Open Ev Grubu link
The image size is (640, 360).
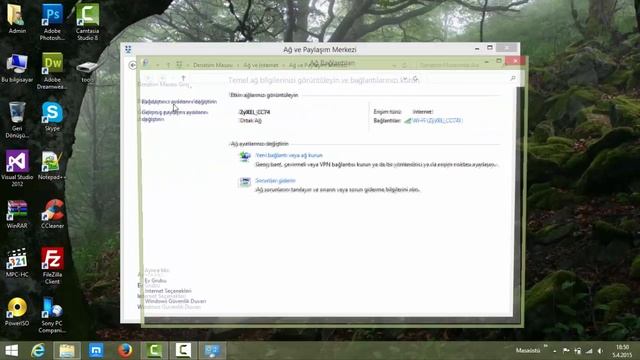156,281
